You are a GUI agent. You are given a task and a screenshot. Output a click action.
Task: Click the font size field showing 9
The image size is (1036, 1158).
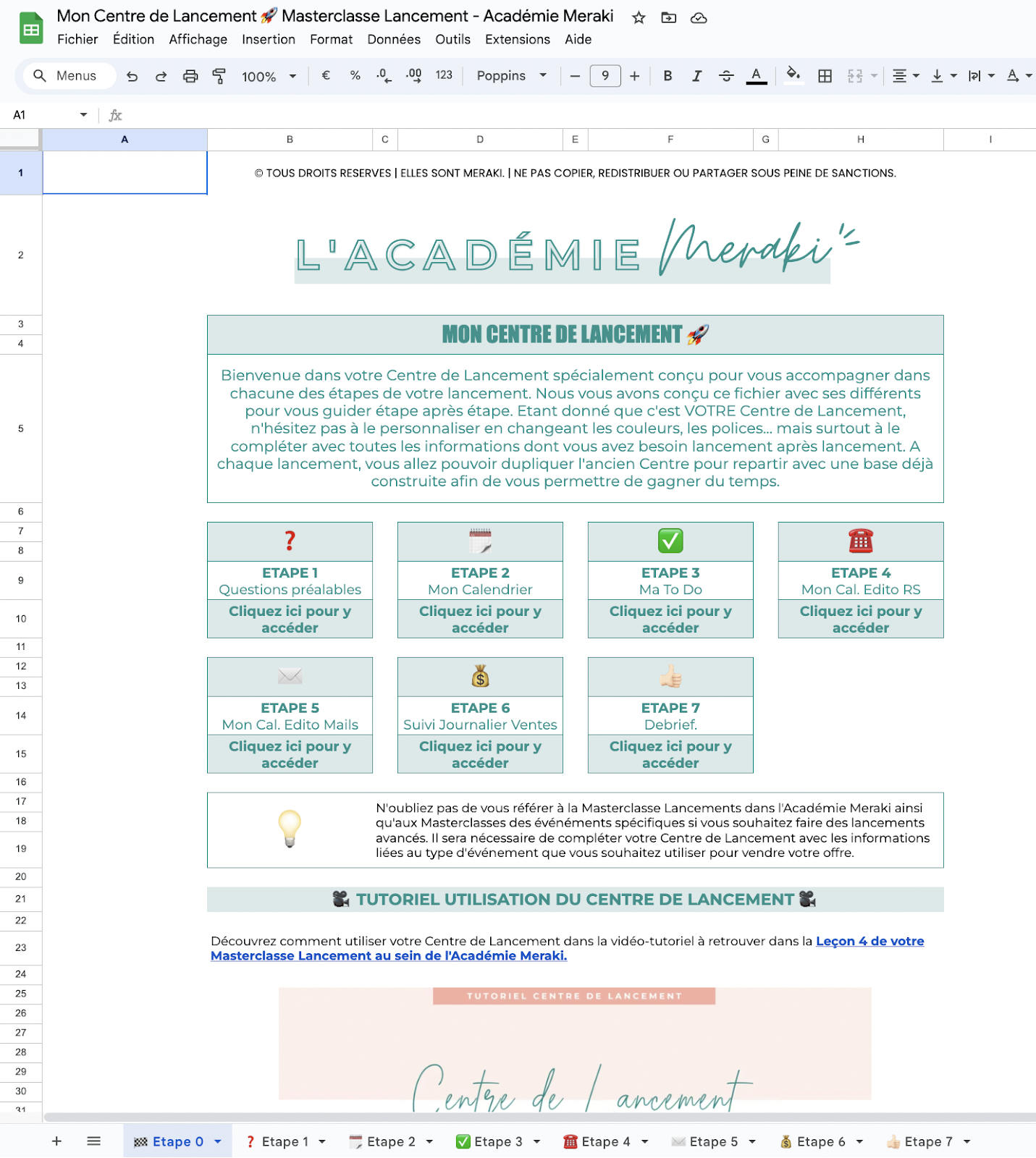pos(605,76)
